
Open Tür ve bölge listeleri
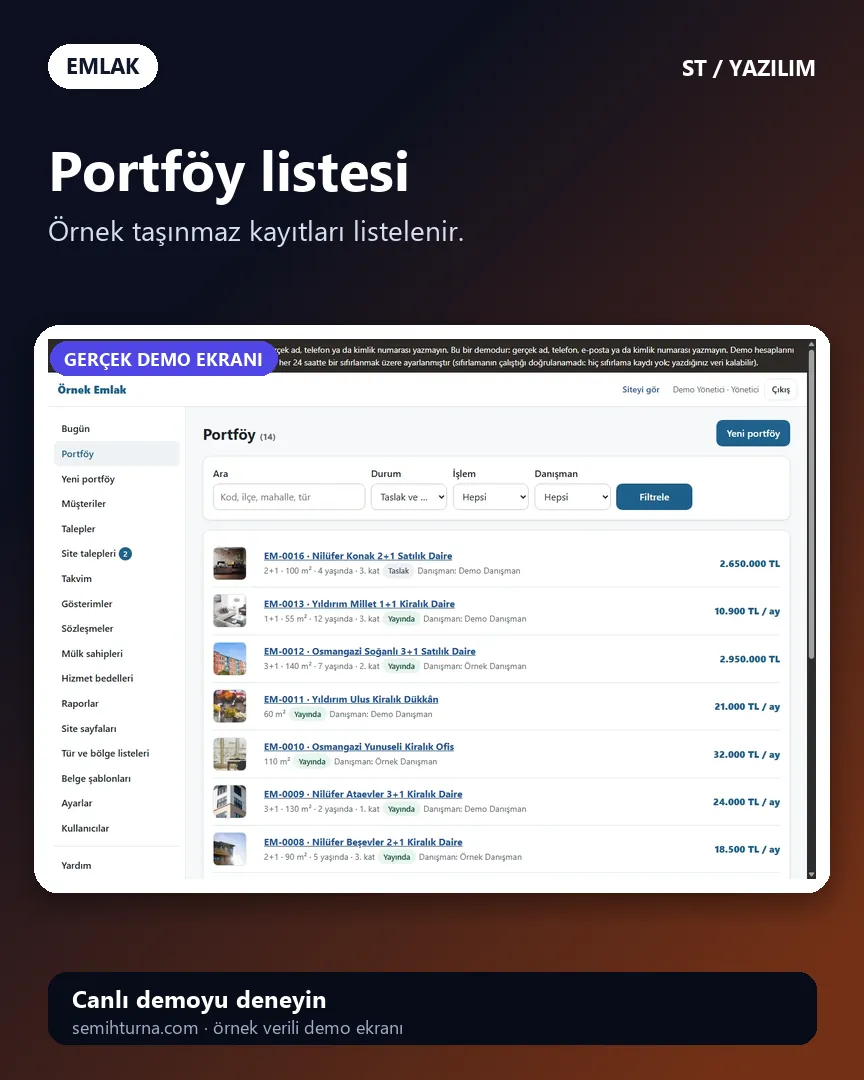tap(105, 754)
